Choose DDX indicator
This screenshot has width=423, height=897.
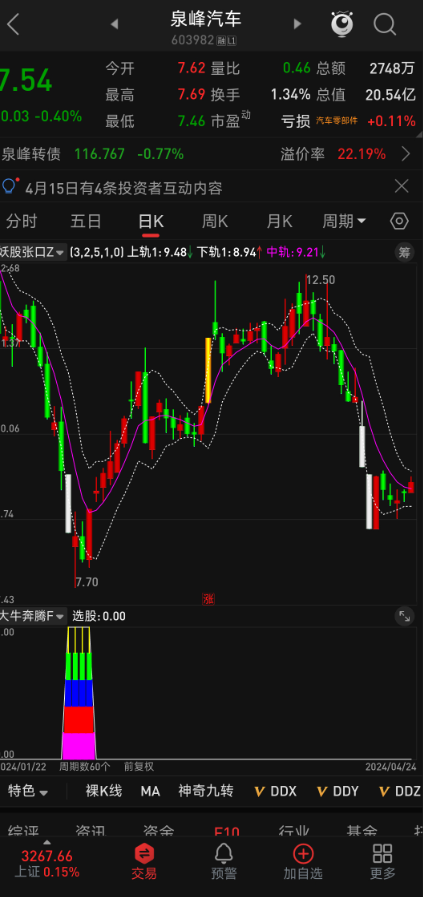(276, 791)
